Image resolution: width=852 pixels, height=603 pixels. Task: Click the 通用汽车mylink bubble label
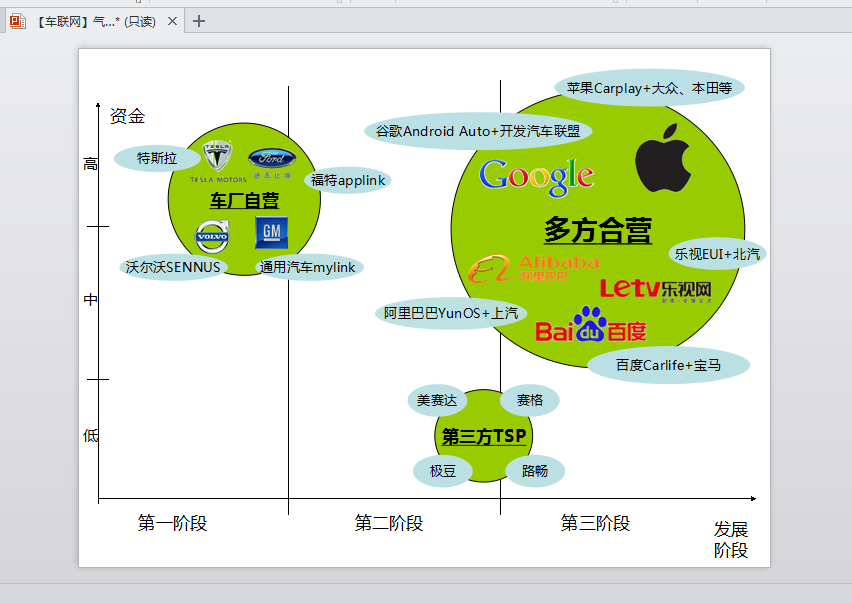pyautogui.click(x=308, y=267)
